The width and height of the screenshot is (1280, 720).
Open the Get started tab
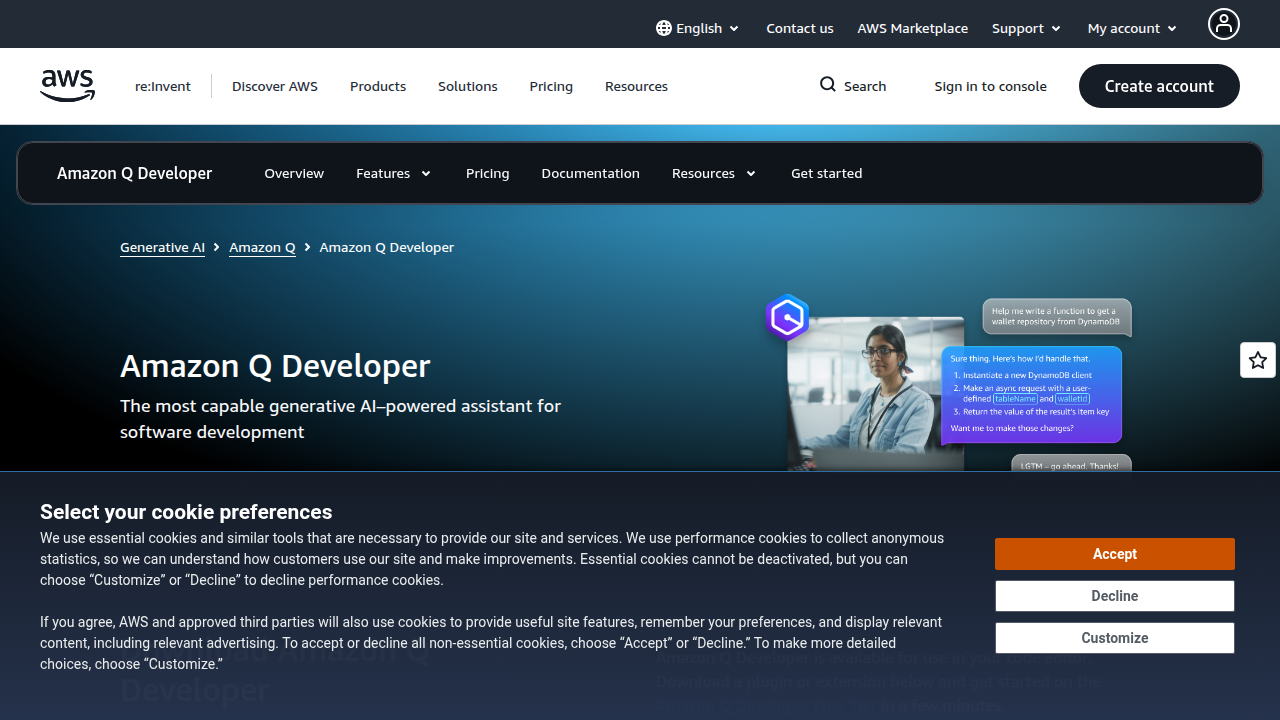click(x=826, y=173)
